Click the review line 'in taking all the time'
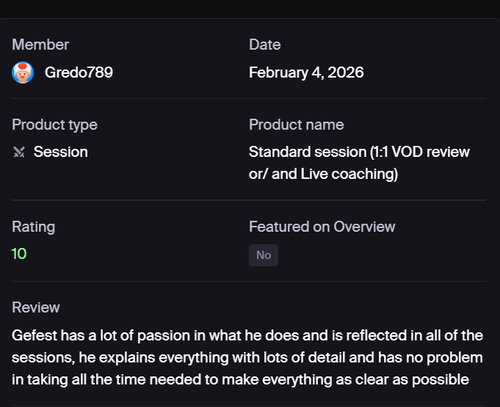Image resolution: width=500 pixels, height=407 pixels. (240, 380)
